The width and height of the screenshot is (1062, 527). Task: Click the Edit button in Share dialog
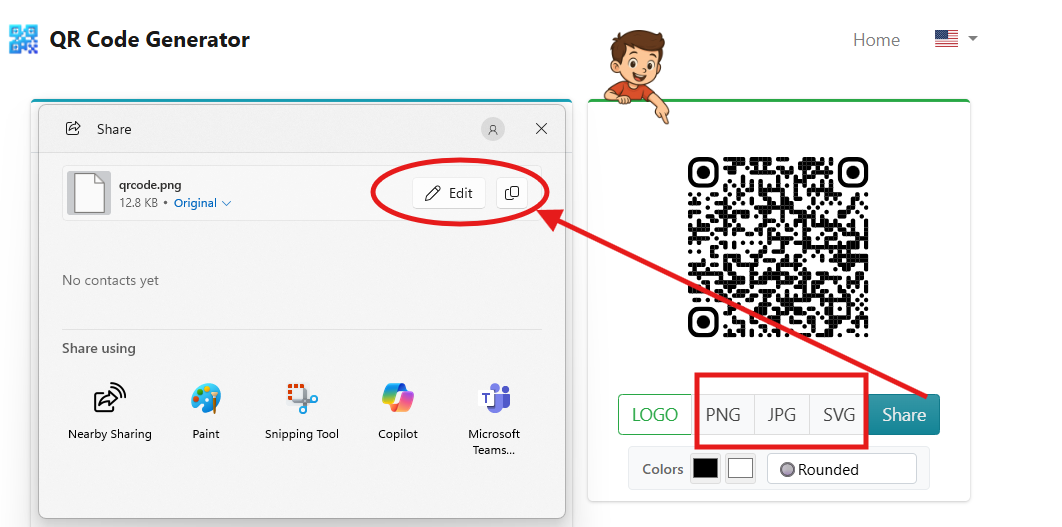[x=449, y=193]
